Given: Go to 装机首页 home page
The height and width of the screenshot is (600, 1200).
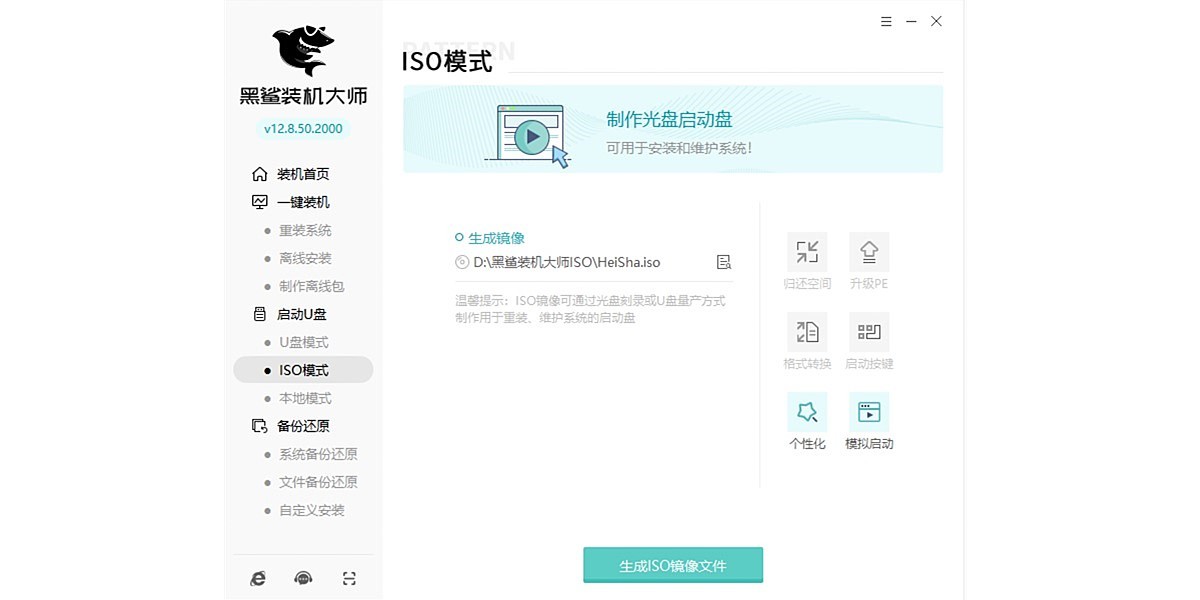Looking at the screenshot, I should [302, 174].
